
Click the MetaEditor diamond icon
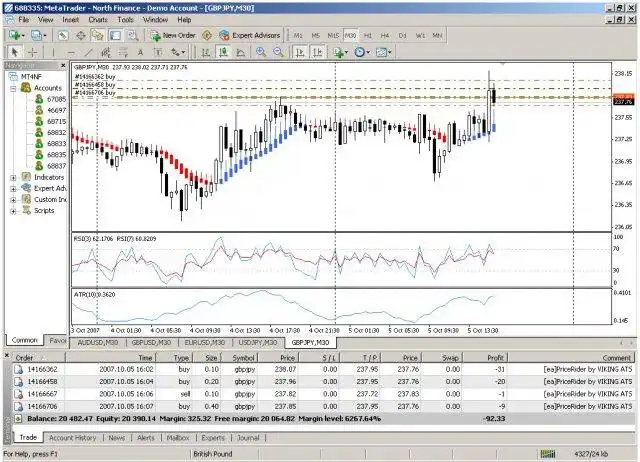point(207,36)
